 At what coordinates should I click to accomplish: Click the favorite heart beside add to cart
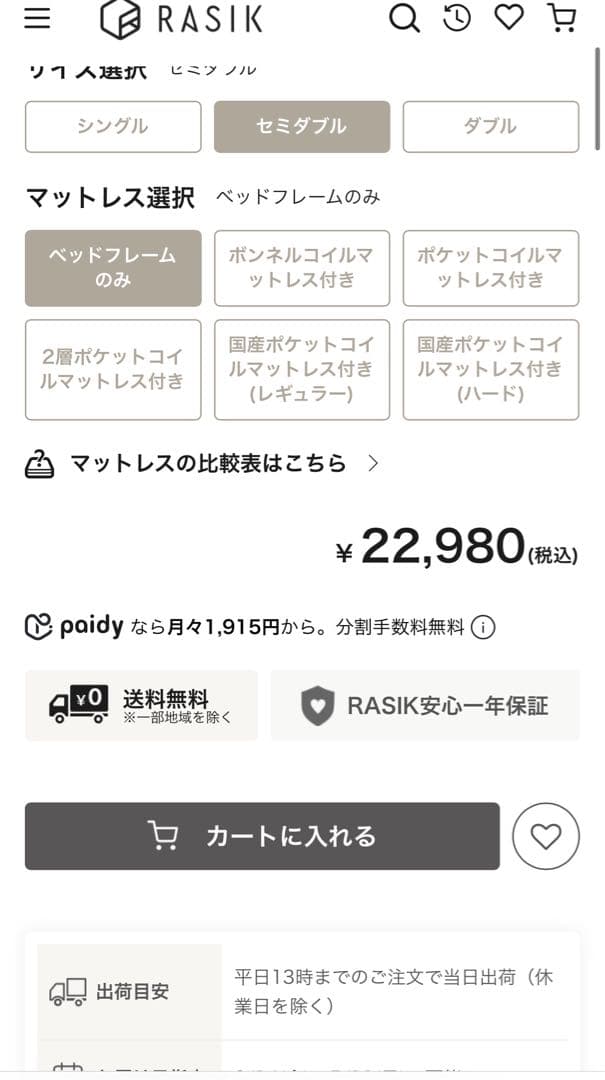545,836
